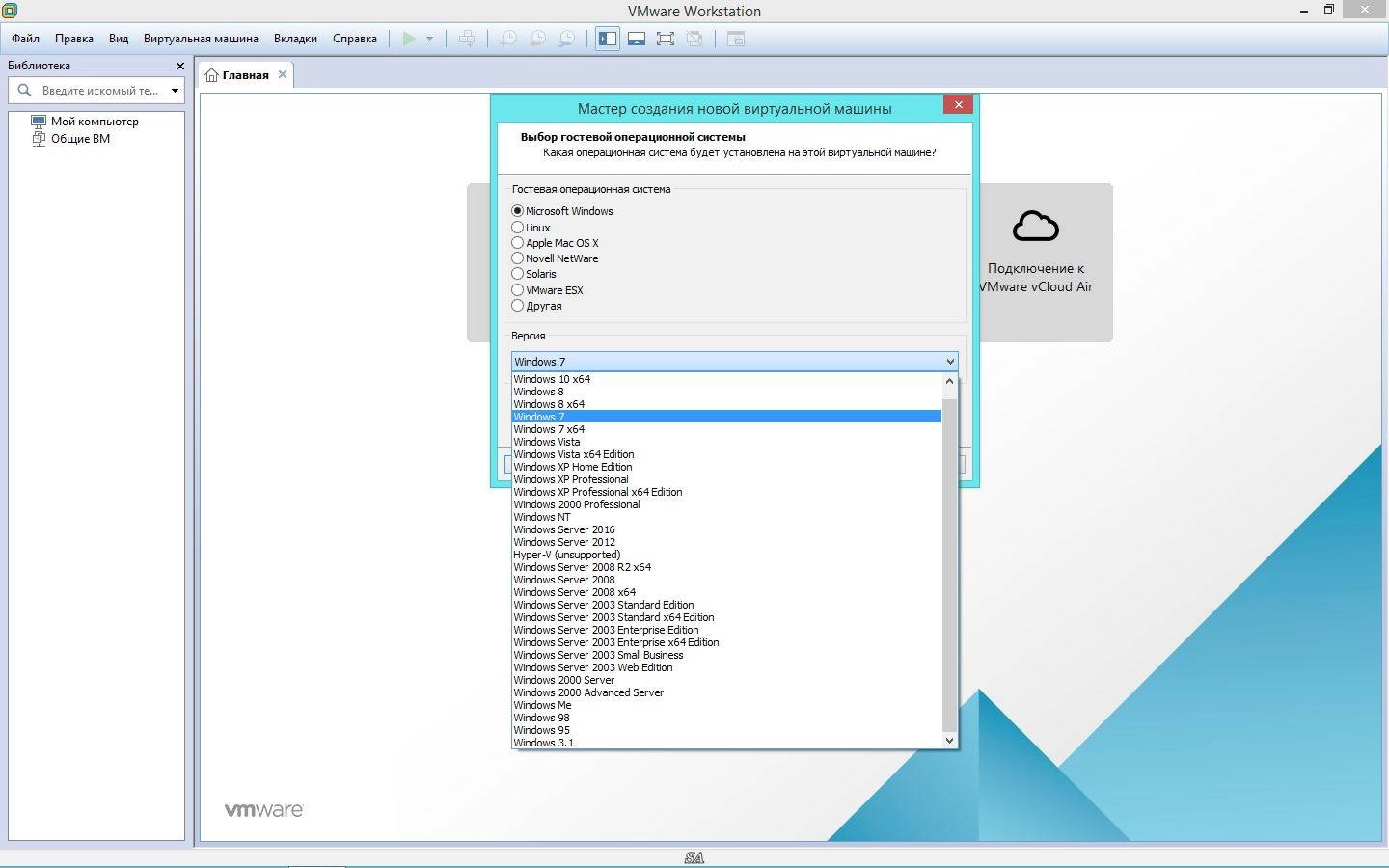This screenshot has height=868, width=1389.
Task: Click the thumbnail bar view icon
Action: tap(637, 39)
